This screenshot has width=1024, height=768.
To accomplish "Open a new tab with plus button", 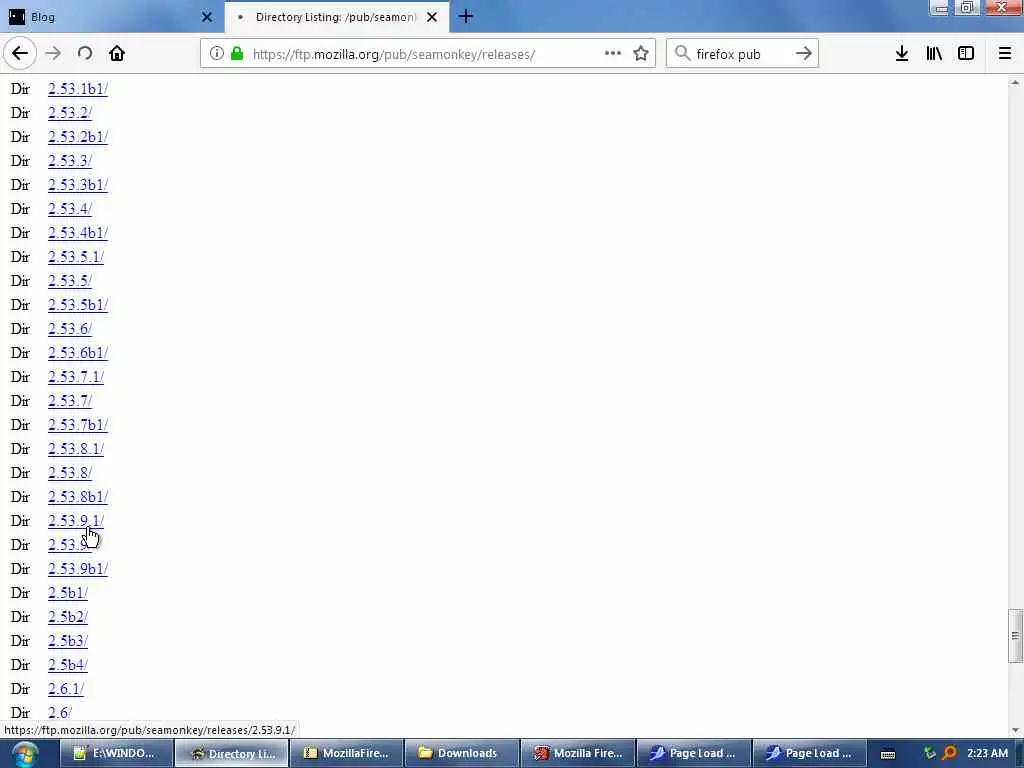I will pos(466,16).
